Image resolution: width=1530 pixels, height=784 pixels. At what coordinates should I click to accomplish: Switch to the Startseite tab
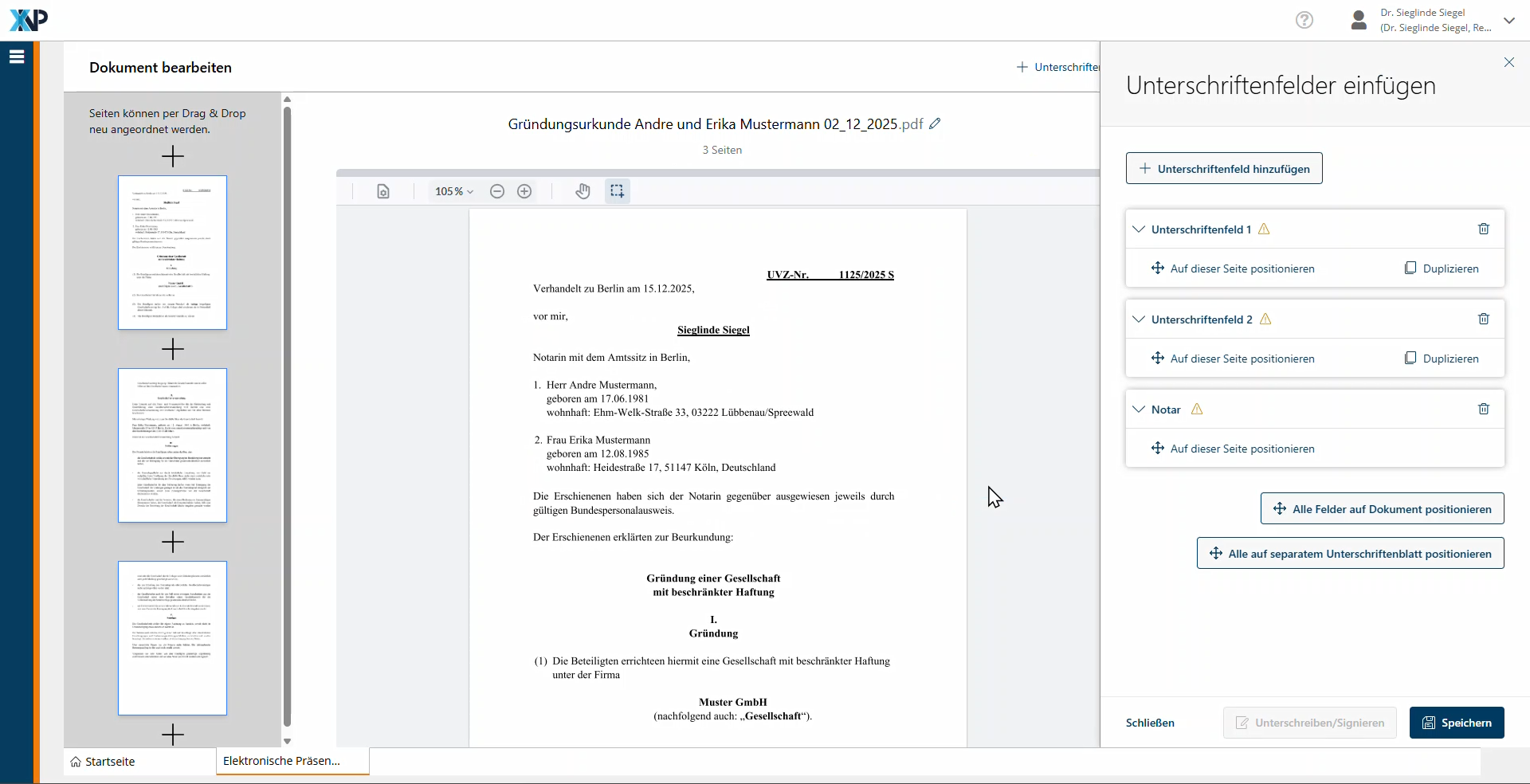coord(103,762)
